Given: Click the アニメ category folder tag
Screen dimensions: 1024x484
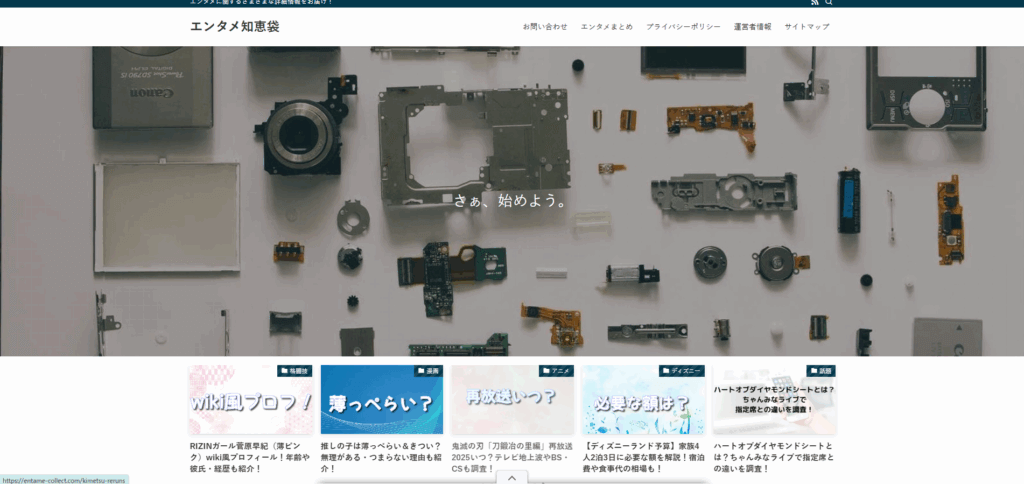Looking at the screenshot, I should click(556, 371).
